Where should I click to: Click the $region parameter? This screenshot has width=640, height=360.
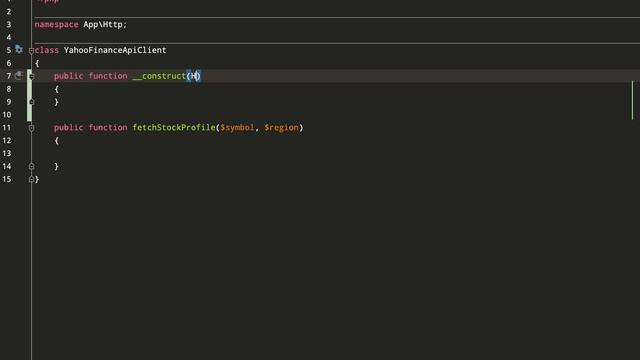click(282, 127)
